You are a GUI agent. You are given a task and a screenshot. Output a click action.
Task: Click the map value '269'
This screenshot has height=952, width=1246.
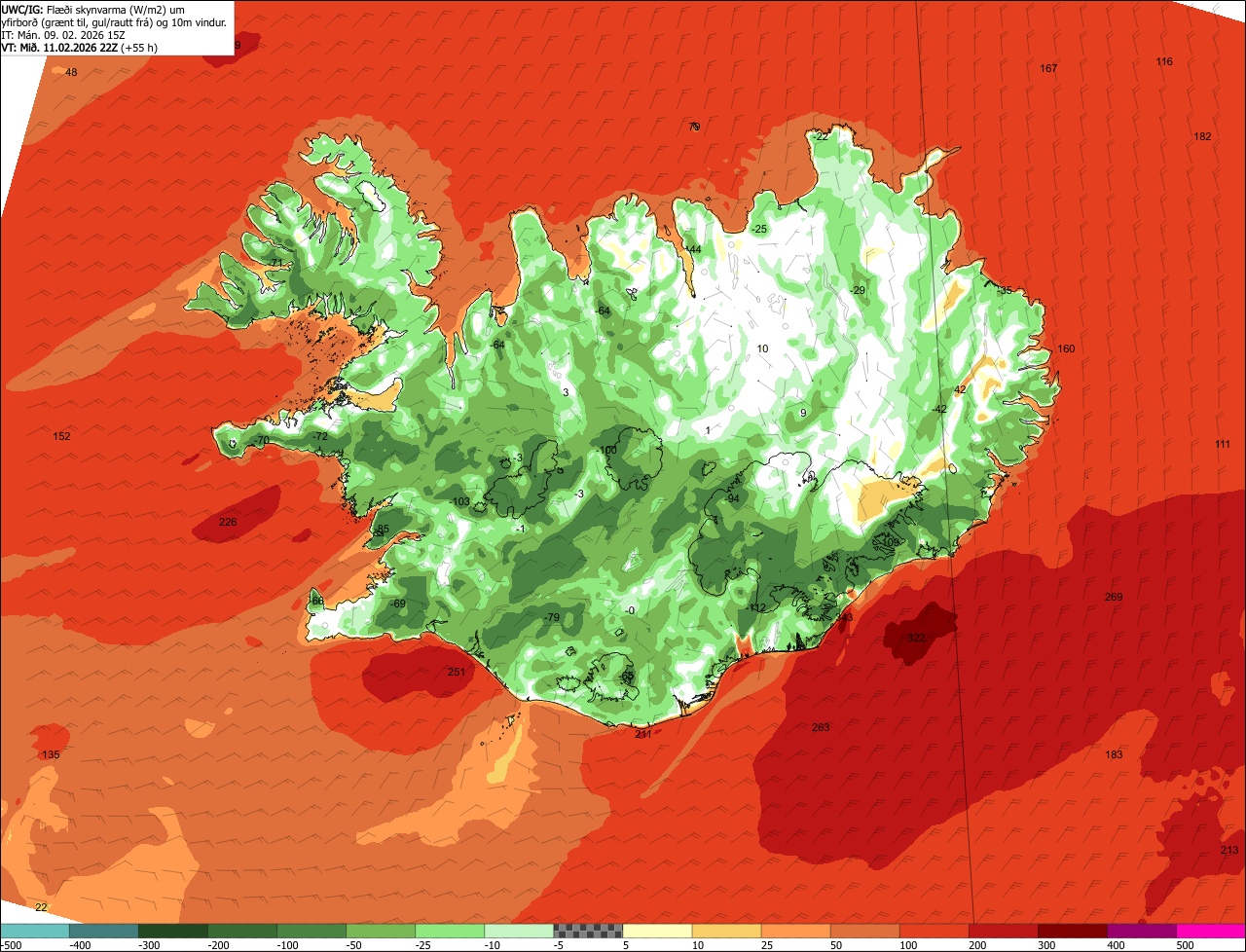[x=1114, y=597]
